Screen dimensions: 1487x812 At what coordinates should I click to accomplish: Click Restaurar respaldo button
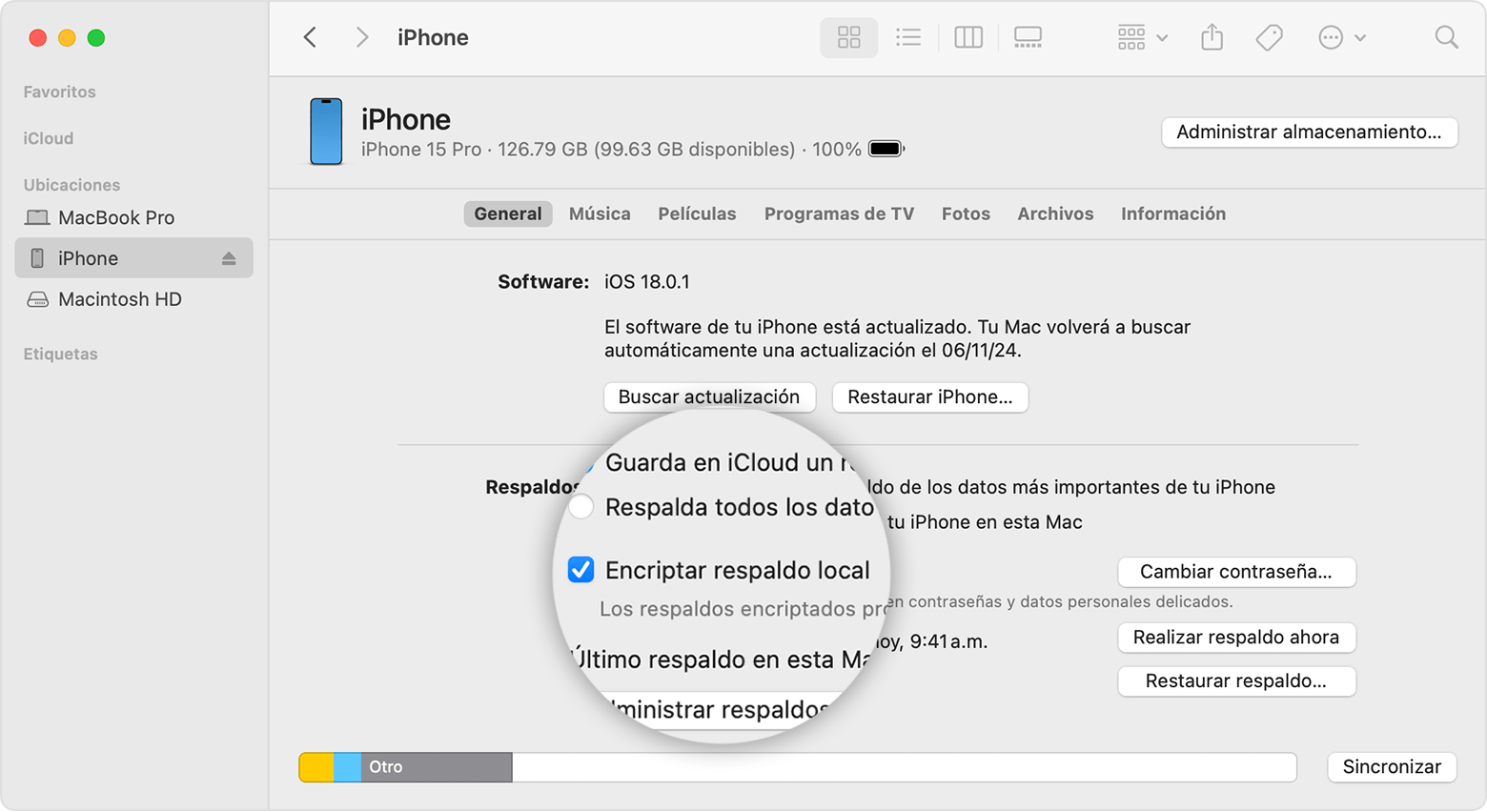click(1236, 681)
